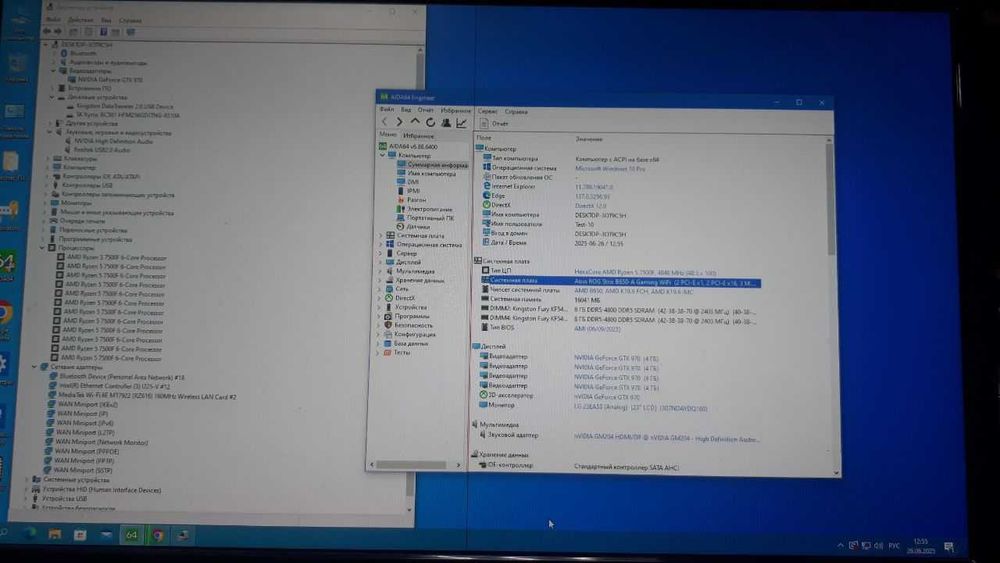Screen dimensions: 1000x563
Task: Click the Up arrow in AIDA64 toolbar
Action: tap(415, 122)
